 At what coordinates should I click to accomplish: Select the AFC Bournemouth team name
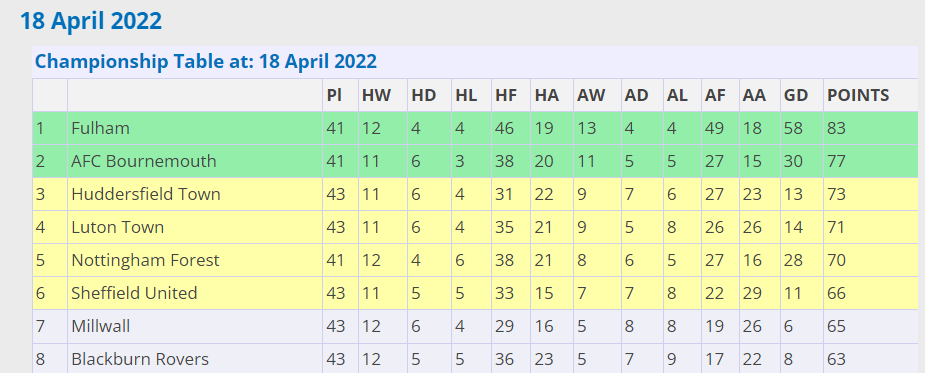[144, 161]
